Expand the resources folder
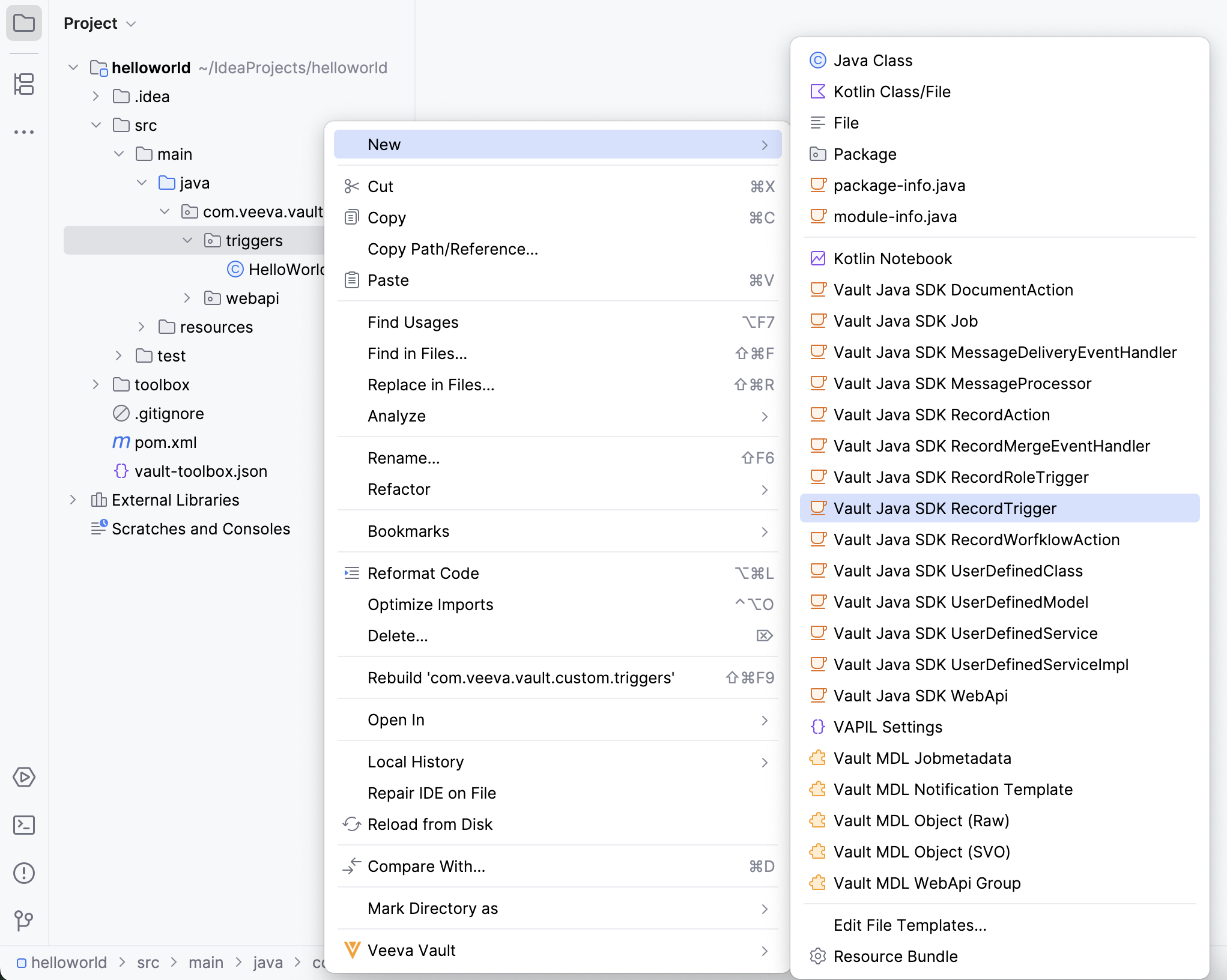The image size is (1227, 980). [141, 327]
